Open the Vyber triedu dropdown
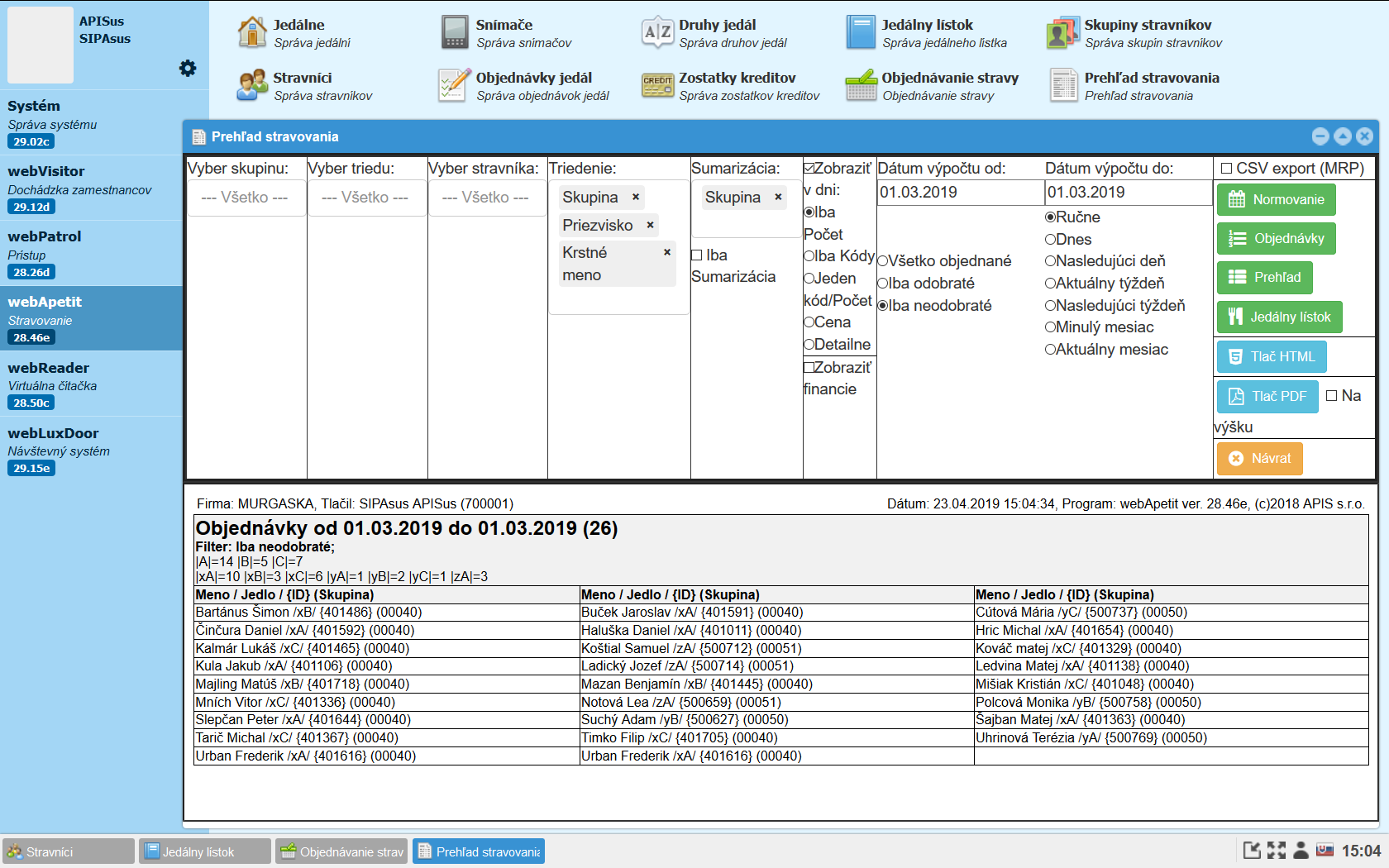 coord(365,198)
